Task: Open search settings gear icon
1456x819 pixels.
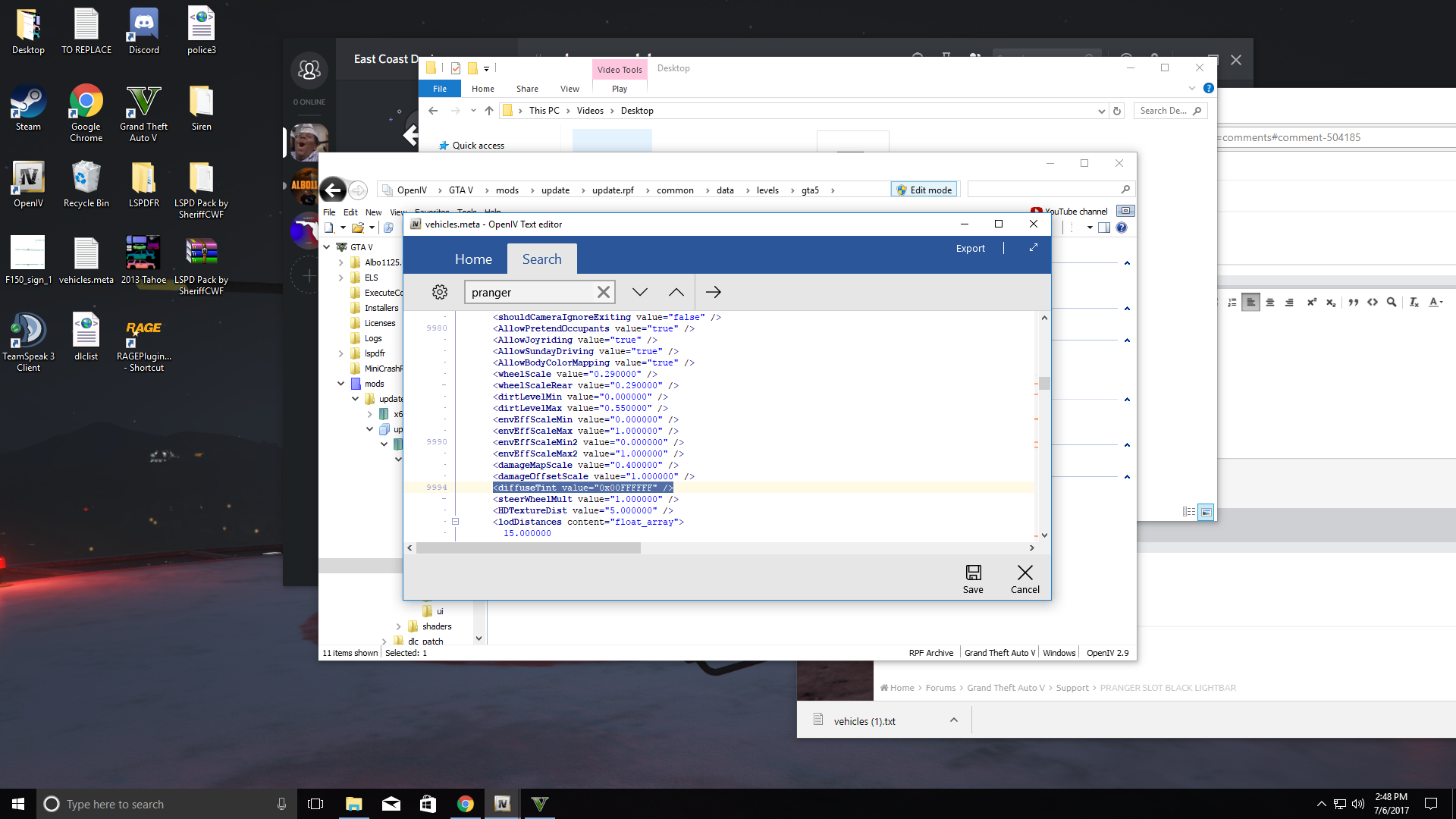Action: pyautogui.click(x=440, y=292)
